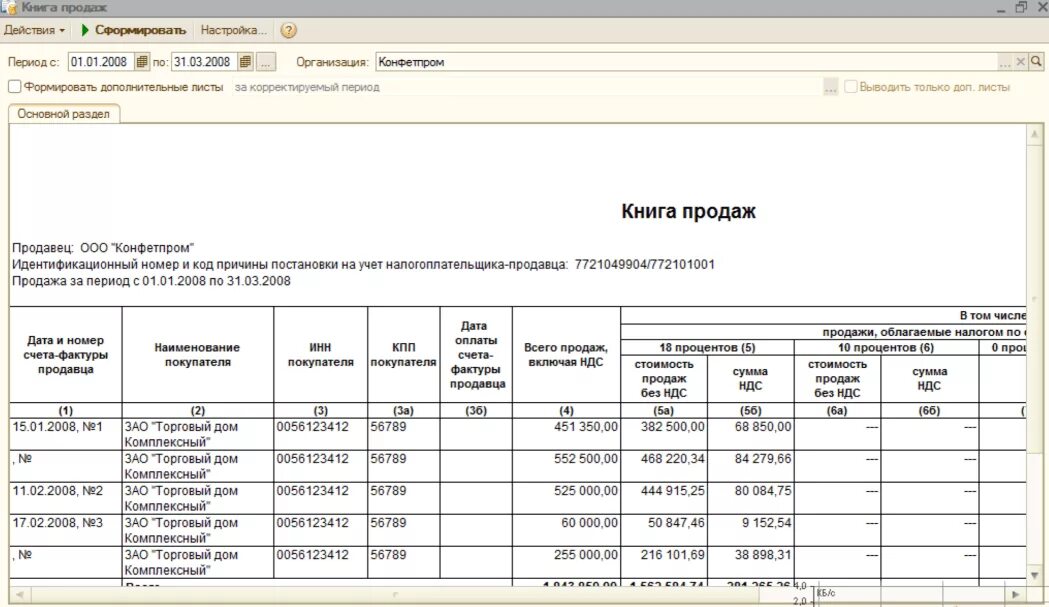Click the cell 15.01.2008, №1

point(66,434)
